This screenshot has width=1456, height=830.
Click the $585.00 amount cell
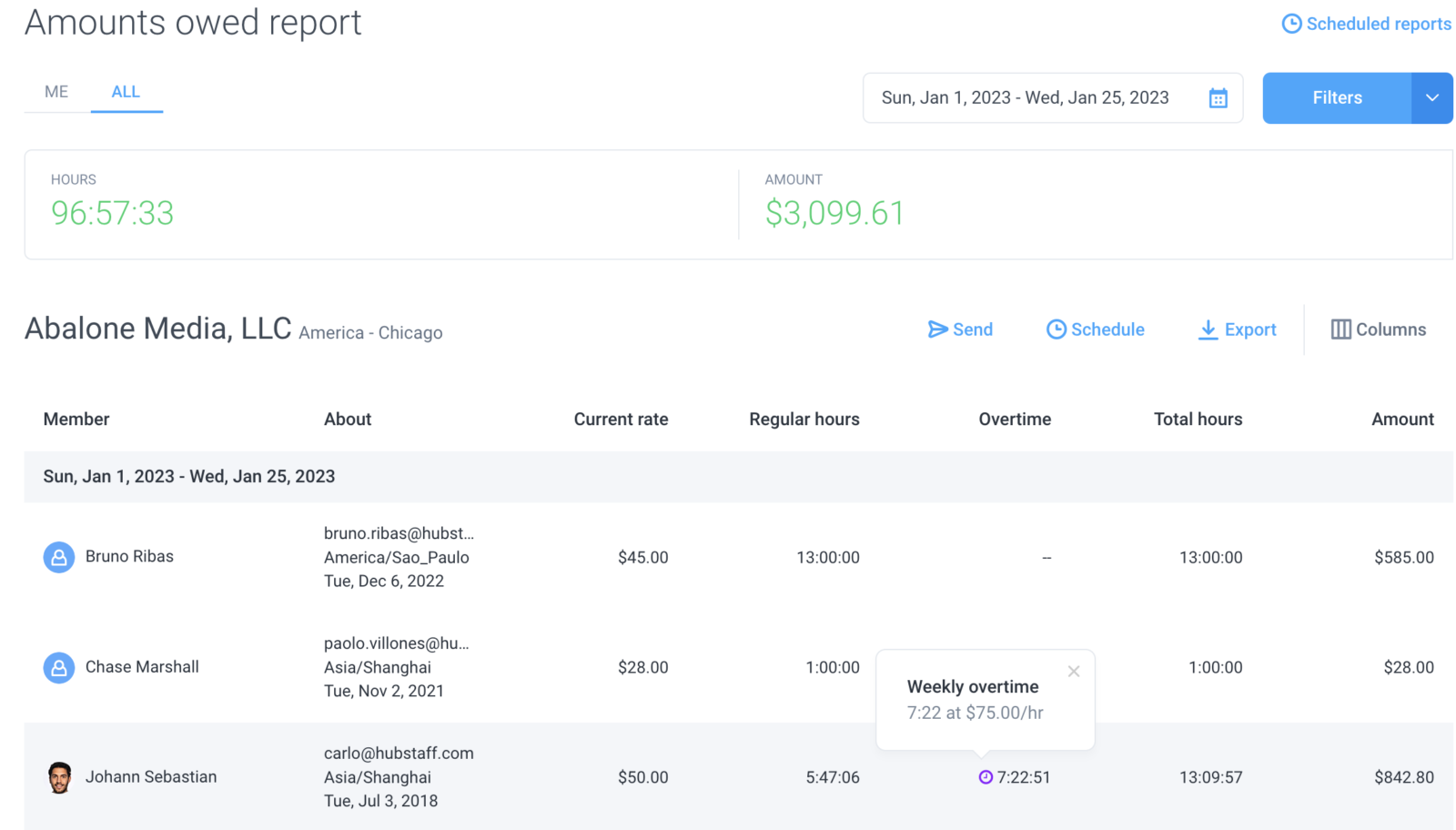click(x=1404, y=558)
